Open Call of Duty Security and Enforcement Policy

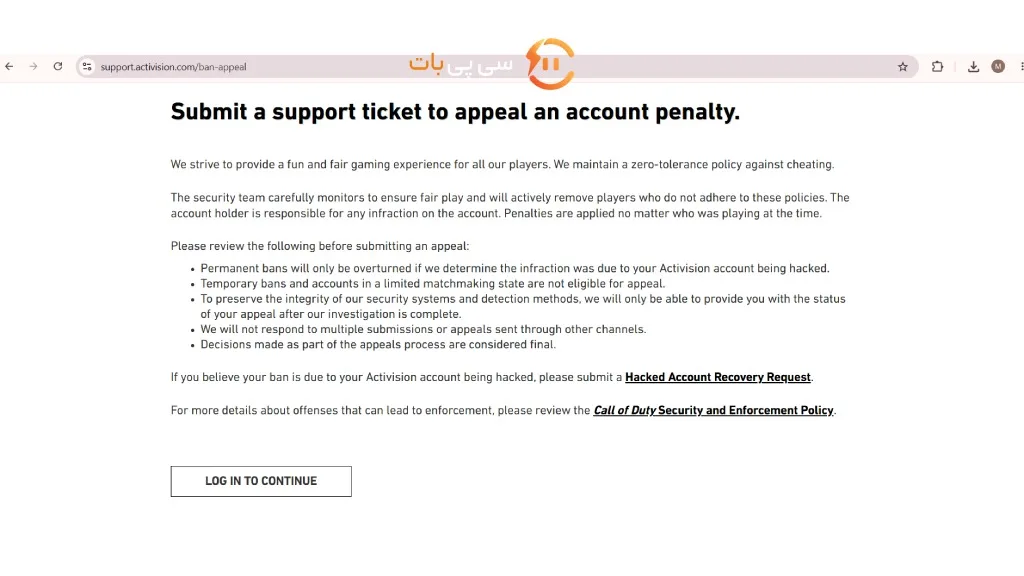pyautogui.click(x=713, y=411)
